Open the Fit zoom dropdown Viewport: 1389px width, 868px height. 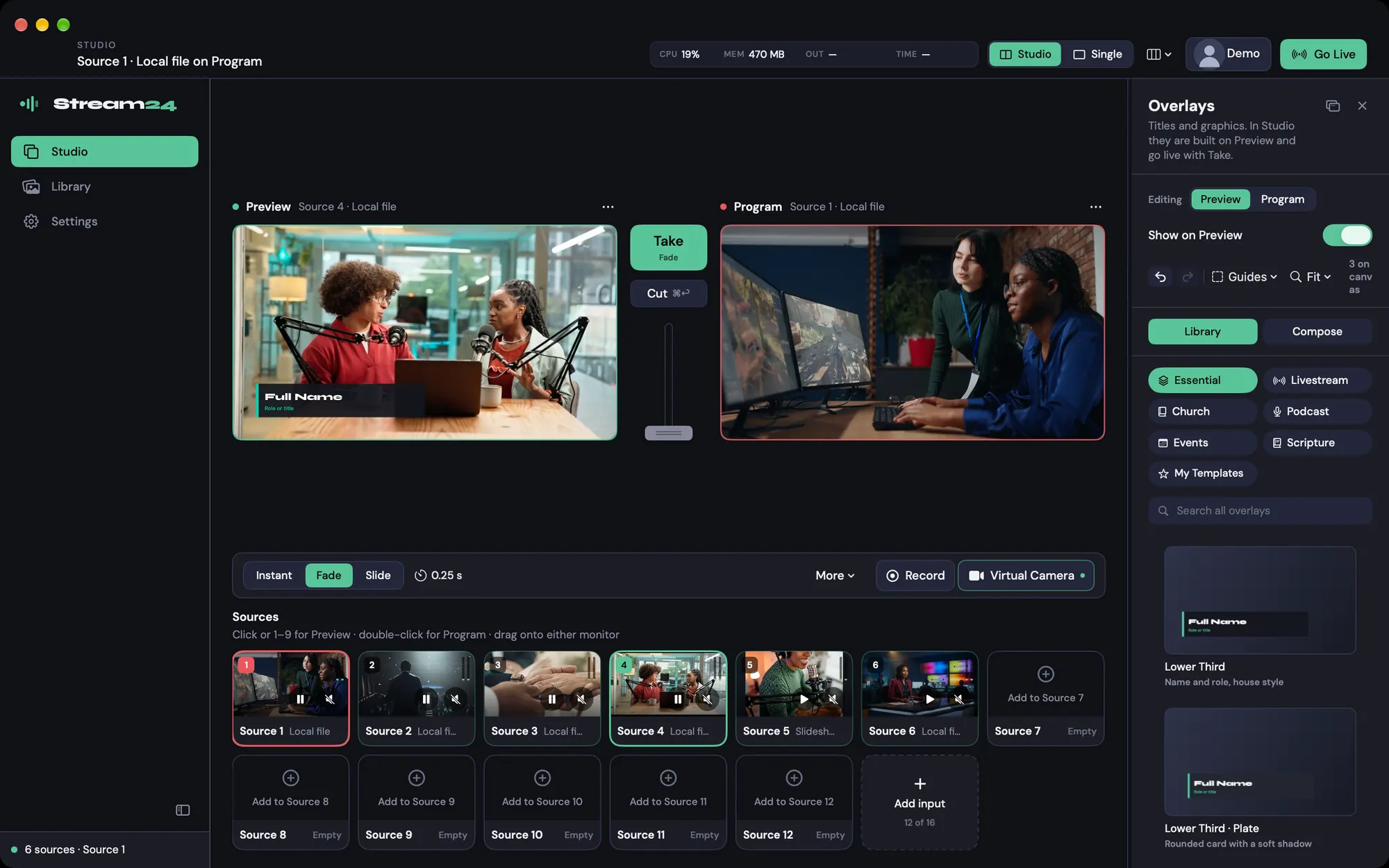(1311, 276)
